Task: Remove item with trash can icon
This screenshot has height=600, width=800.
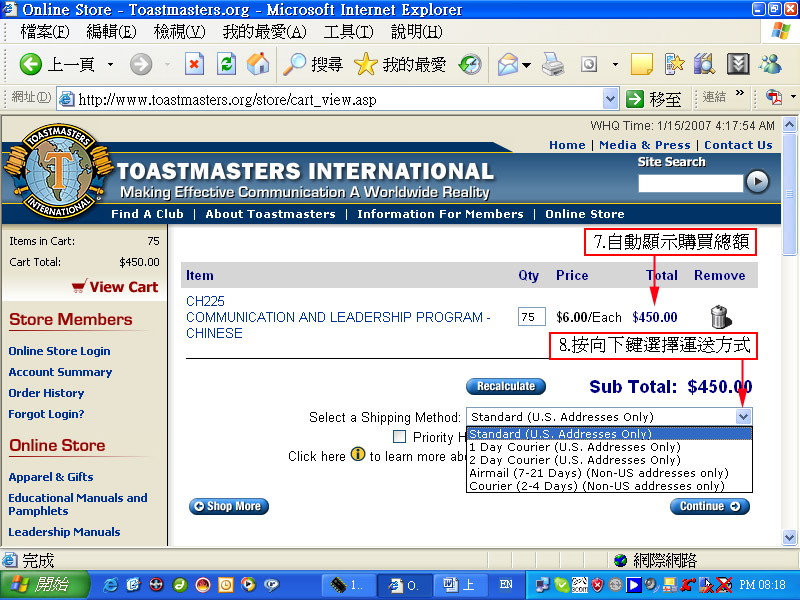Action: click(720, 317)
